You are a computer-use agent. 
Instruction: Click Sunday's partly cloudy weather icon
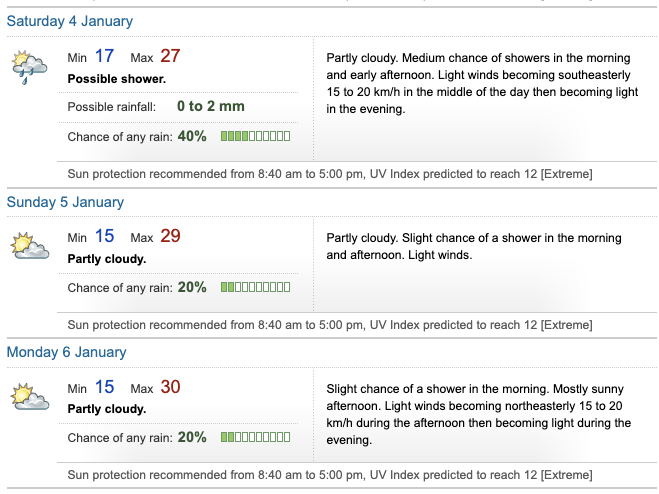click(x=28, y=245)
